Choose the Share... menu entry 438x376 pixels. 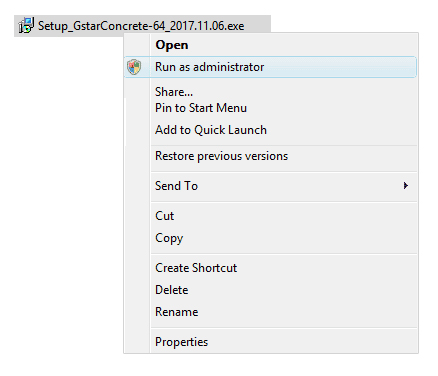[x=174, y=92]
